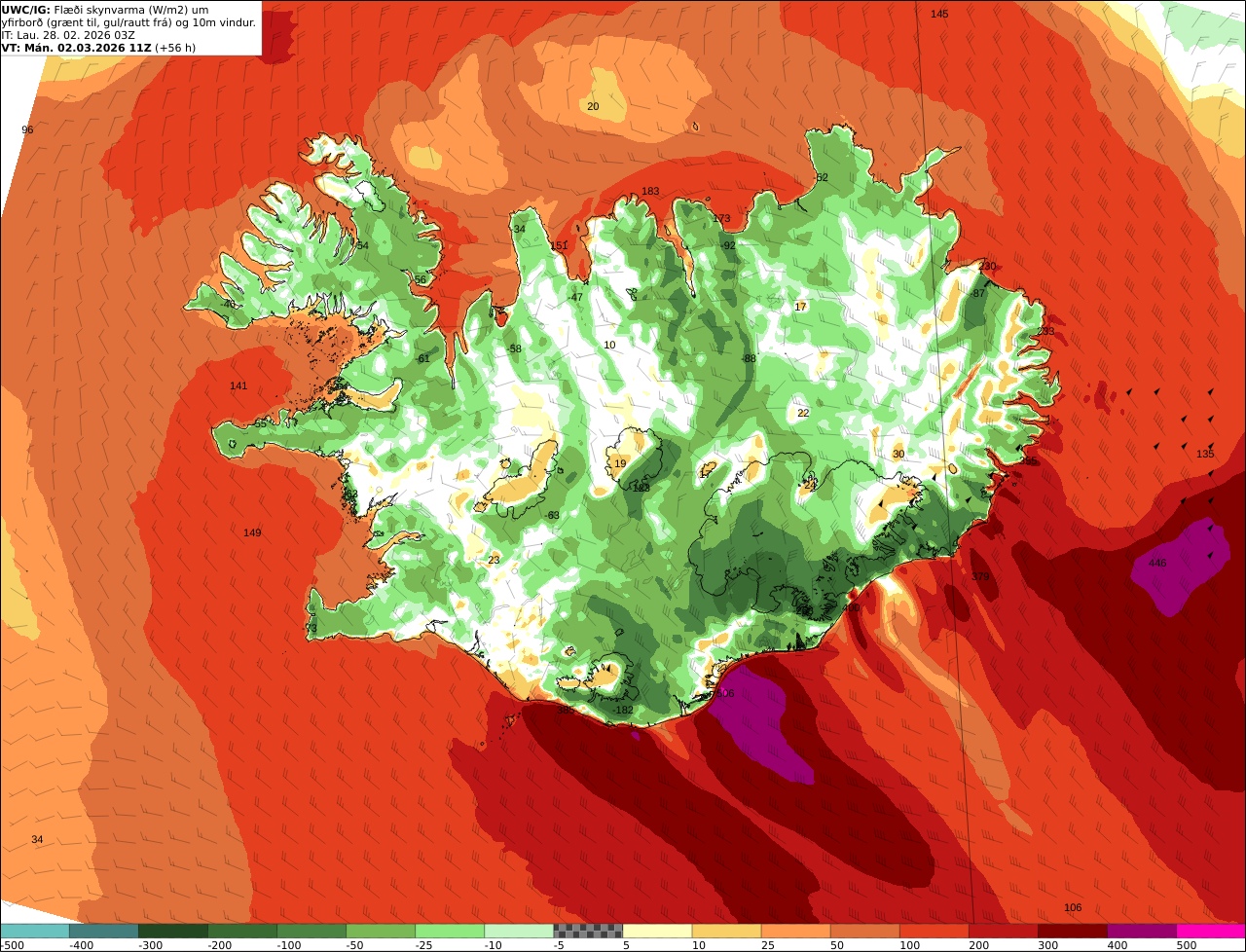Click the "VT: Mán. 02.03.2026 11Z" valid time text
This screenshot has width=1246, height=952.
coord(76,48)
